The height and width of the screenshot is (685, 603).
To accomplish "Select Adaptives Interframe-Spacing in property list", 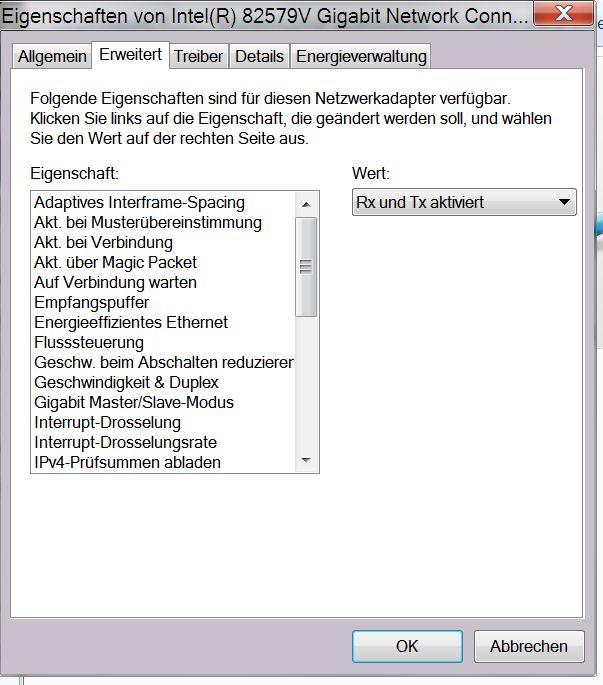I will [163, 202].
